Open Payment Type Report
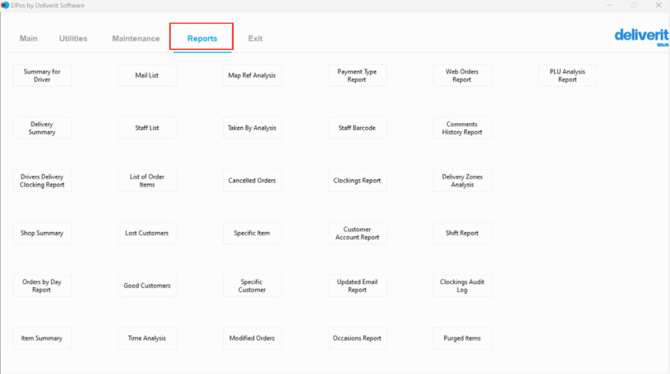Viewport: 670px width, 374px height. point(357,75)
